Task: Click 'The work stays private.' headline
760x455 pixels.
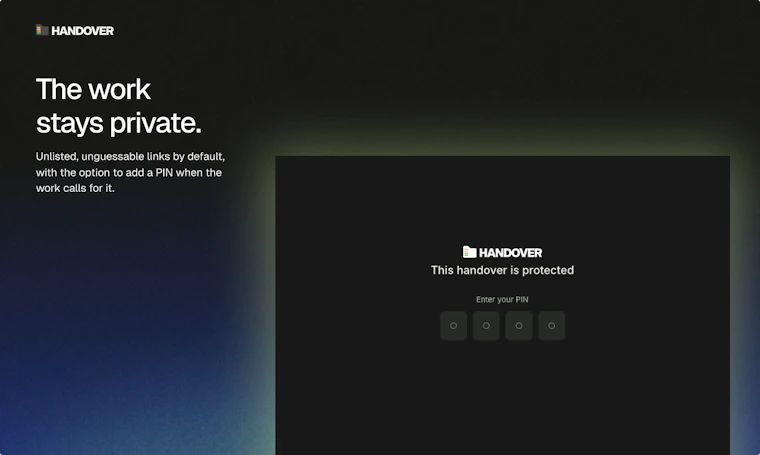Action: 118,106
